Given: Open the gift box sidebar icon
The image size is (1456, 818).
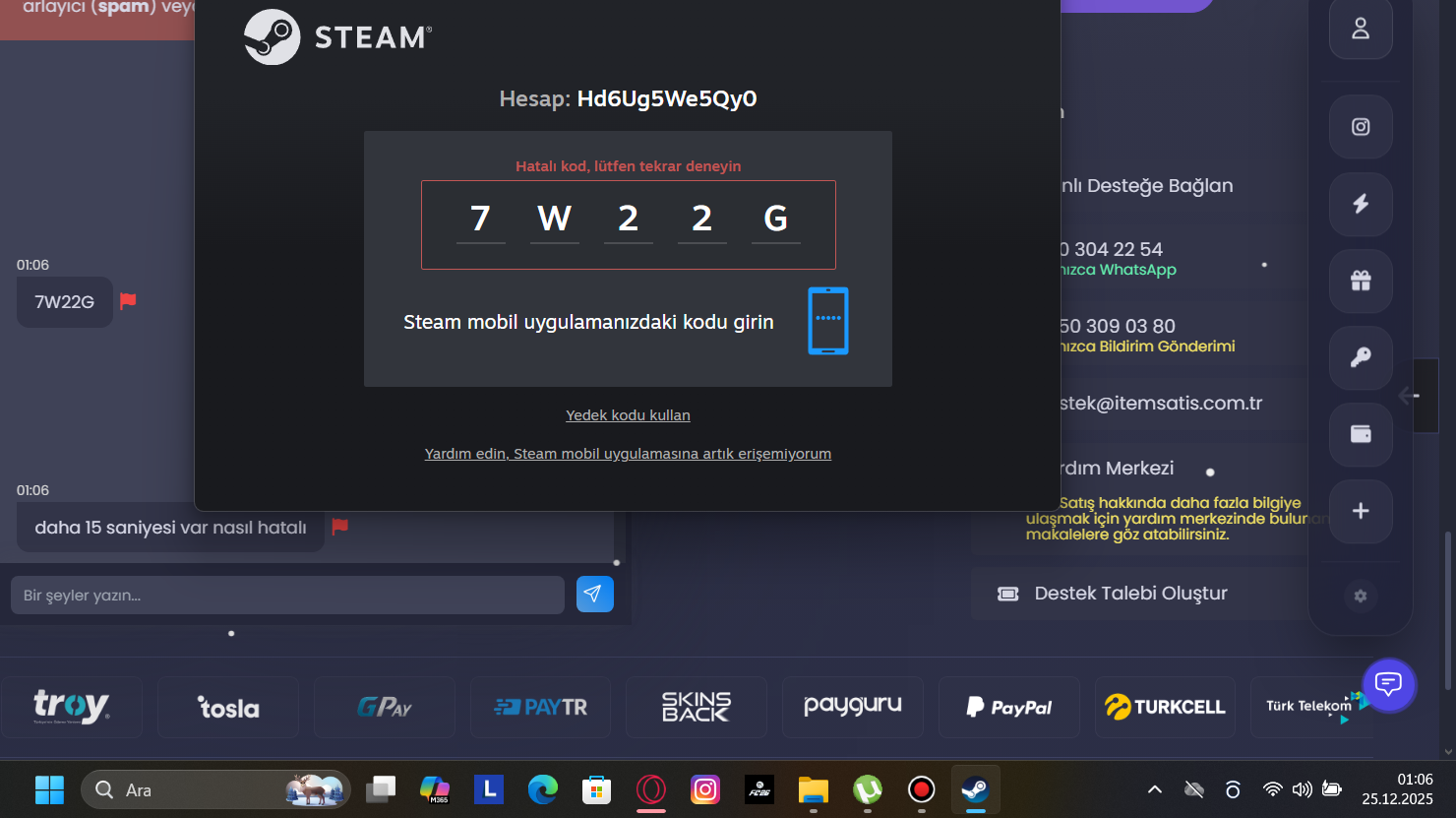Looking at the screenshot, I should coord(1361,281).
